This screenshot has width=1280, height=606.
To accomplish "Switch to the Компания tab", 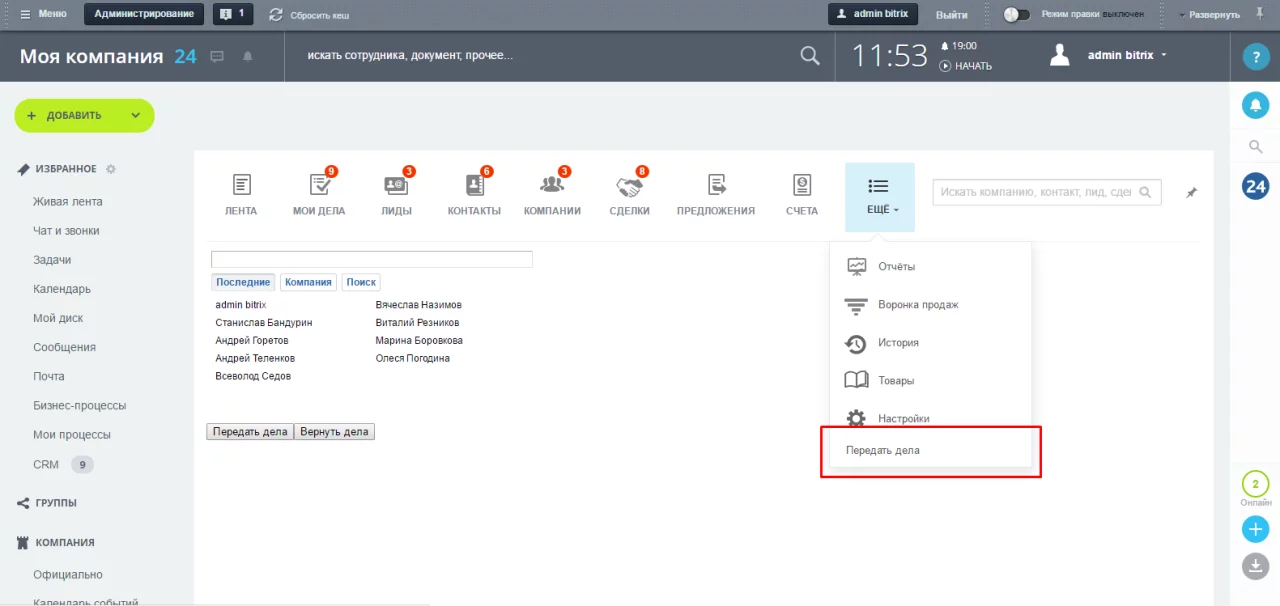I will click(x=308, y=282).
